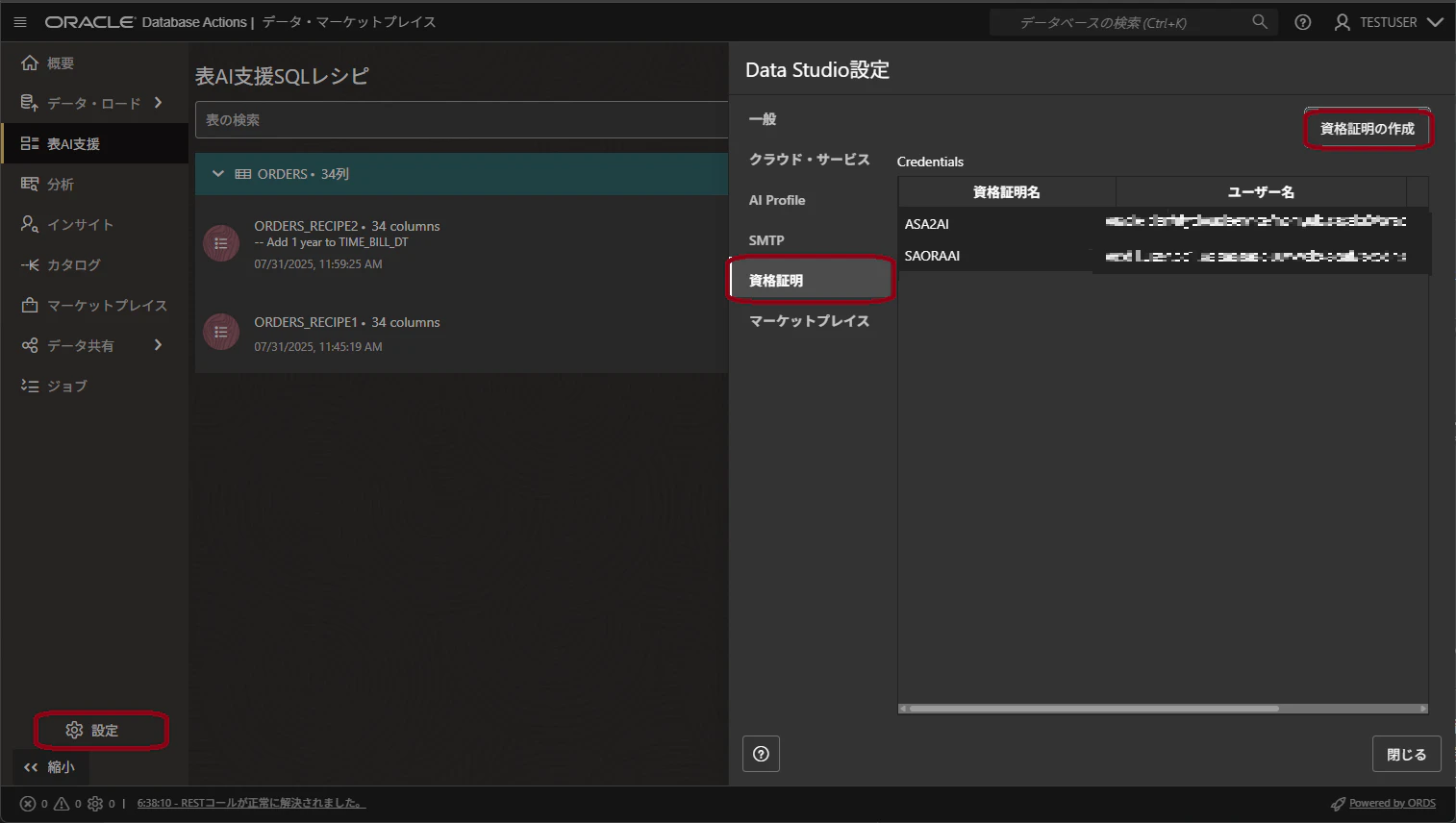Image resolution: width=1456 pixels, height=823 pixels.
Task: Click the ORDS rocket icon
Action: pyautogui.click(x=1338, y=804)
